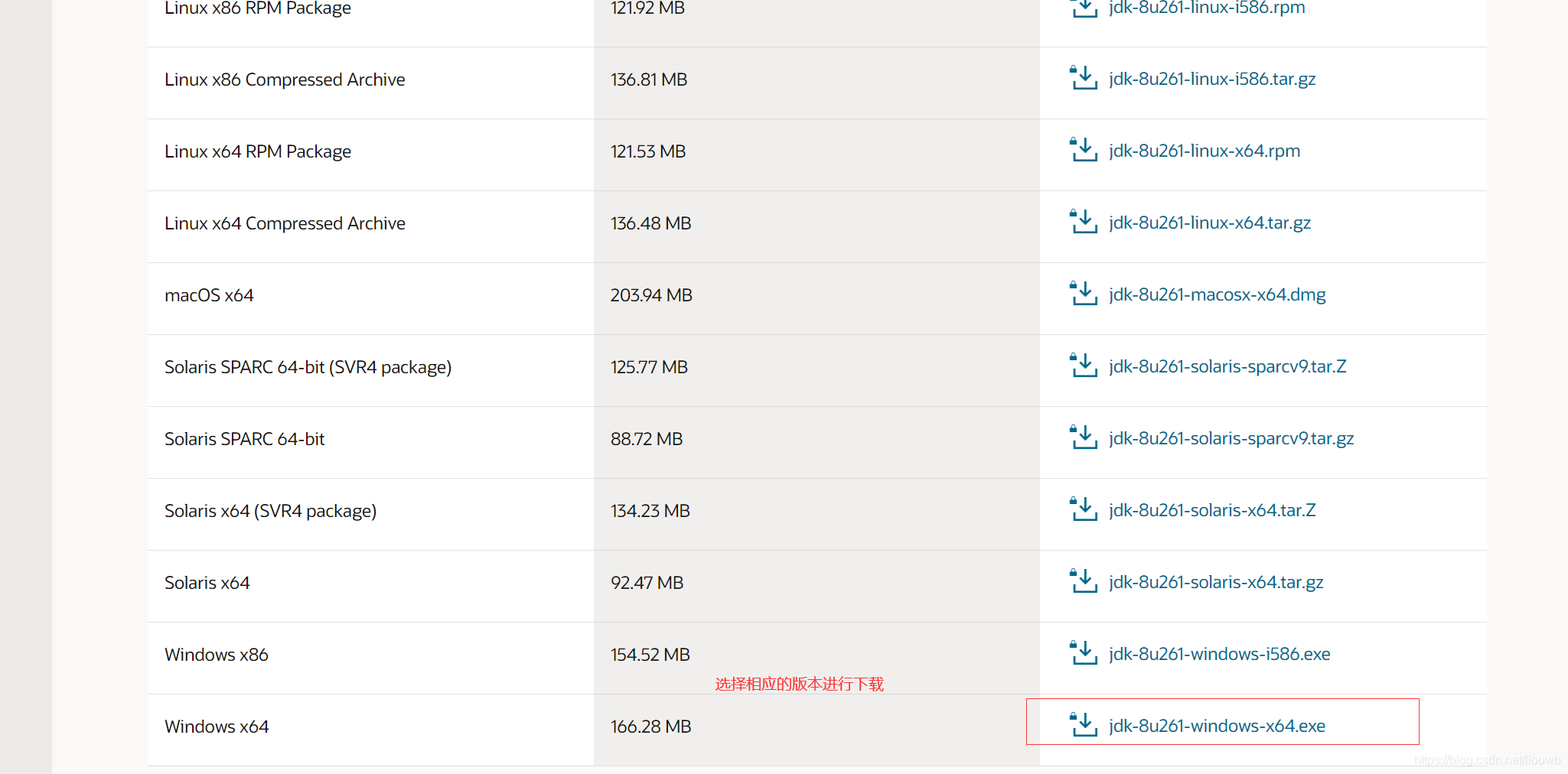
Task: Open the jdk-8u261-solaris-x64.tar.gz link
Action: (x=1216, y=583)
